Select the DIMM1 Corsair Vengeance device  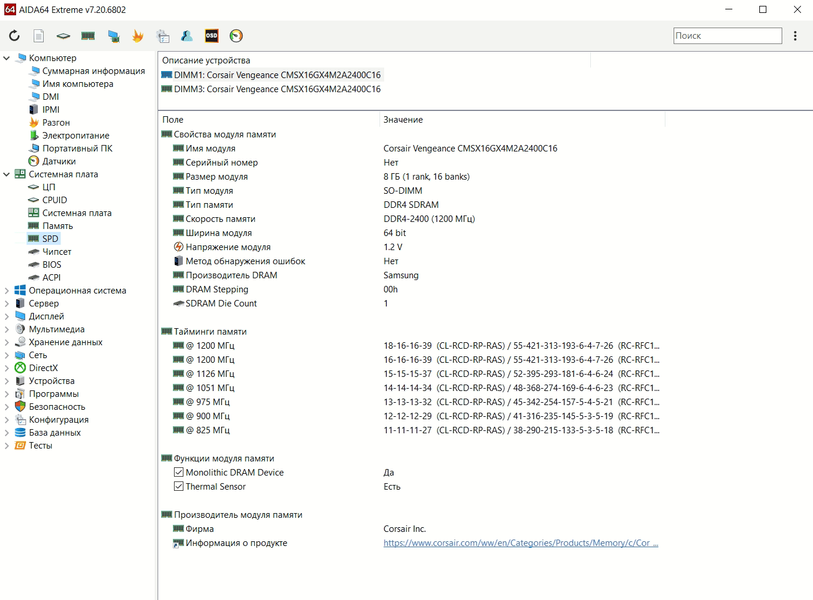pos(271,75)
